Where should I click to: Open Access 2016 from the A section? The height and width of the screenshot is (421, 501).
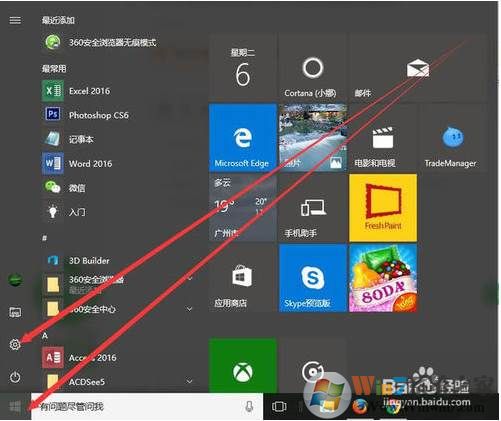(x=80, y=358)
